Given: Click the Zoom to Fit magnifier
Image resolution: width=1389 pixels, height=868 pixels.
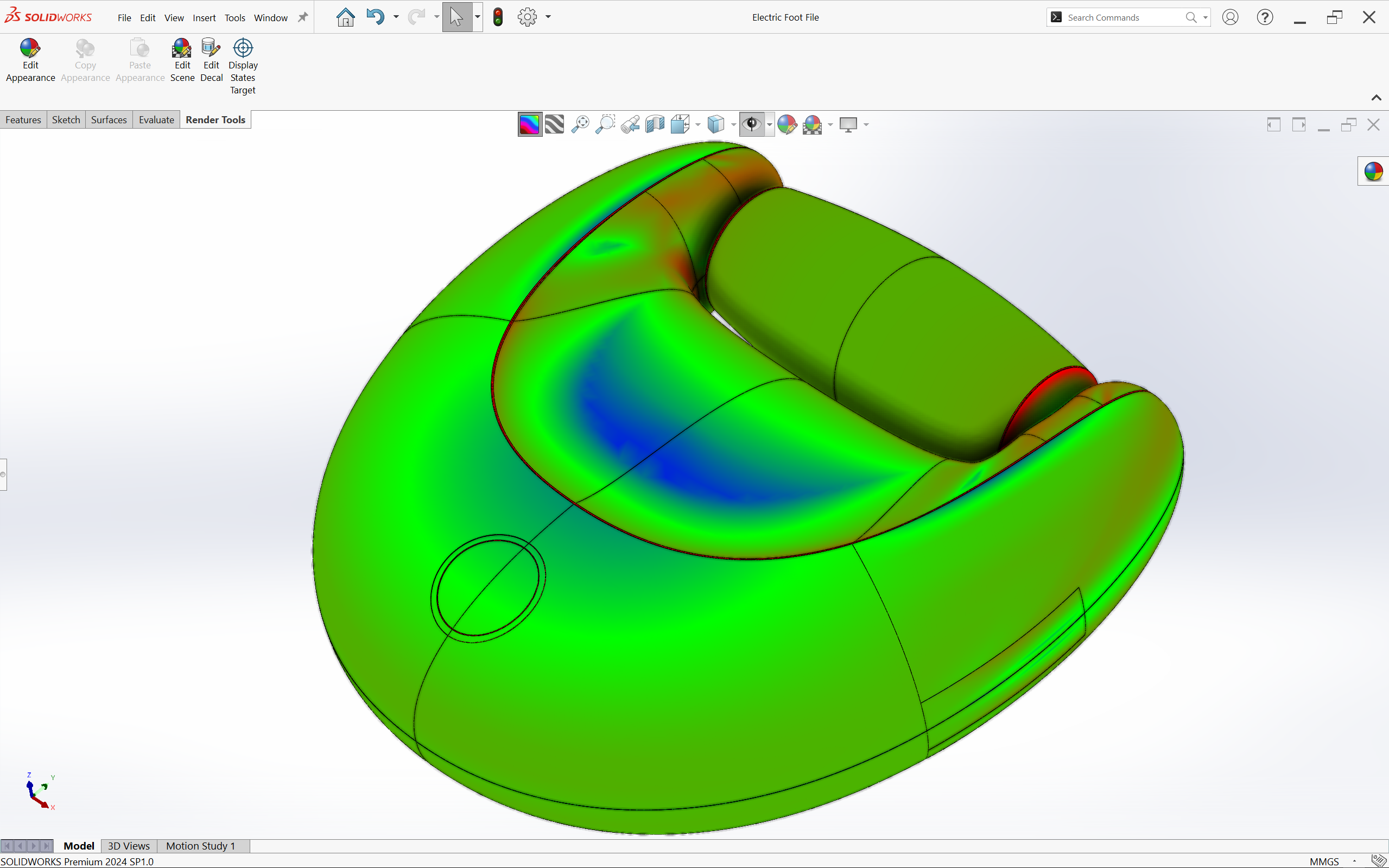Looking at the screenshot, I should pyautogui.click(x=580, y=124).
